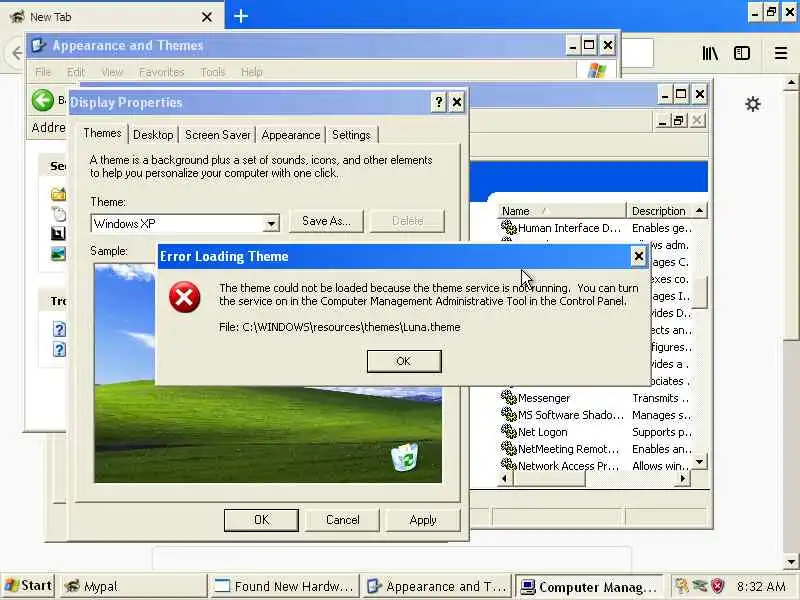This screenshot has width=800, height=600.
Task: Switch to the Screen Saver tab
Action: [x=218, y=135]
